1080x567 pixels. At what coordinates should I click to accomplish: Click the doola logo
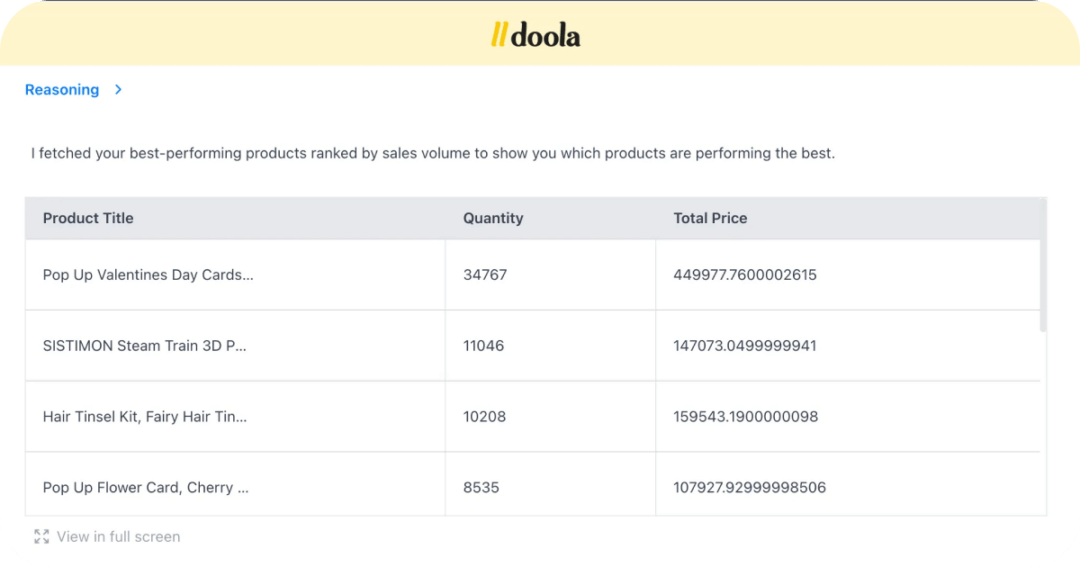coord(536,36)
